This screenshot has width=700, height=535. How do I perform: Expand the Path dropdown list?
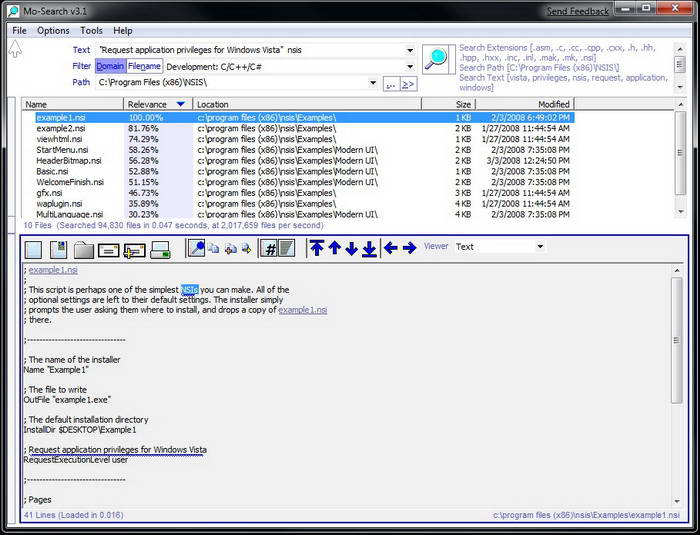373,83
